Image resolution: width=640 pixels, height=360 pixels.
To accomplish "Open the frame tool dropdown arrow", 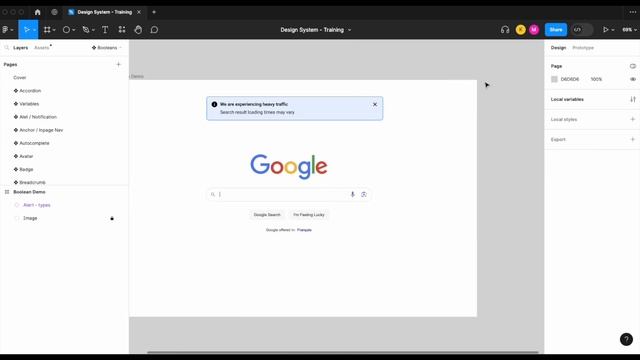I will (x=54, y=30).
